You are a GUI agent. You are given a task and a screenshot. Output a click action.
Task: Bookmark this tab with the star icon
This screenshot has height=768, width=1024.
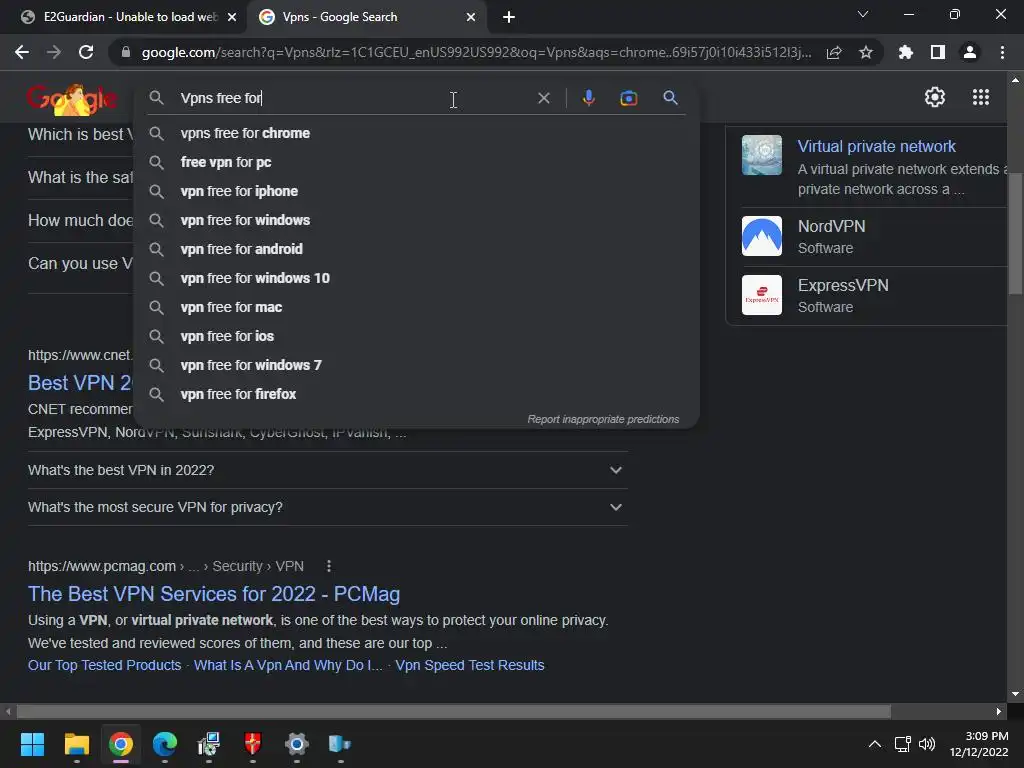(x=866, y=52)
